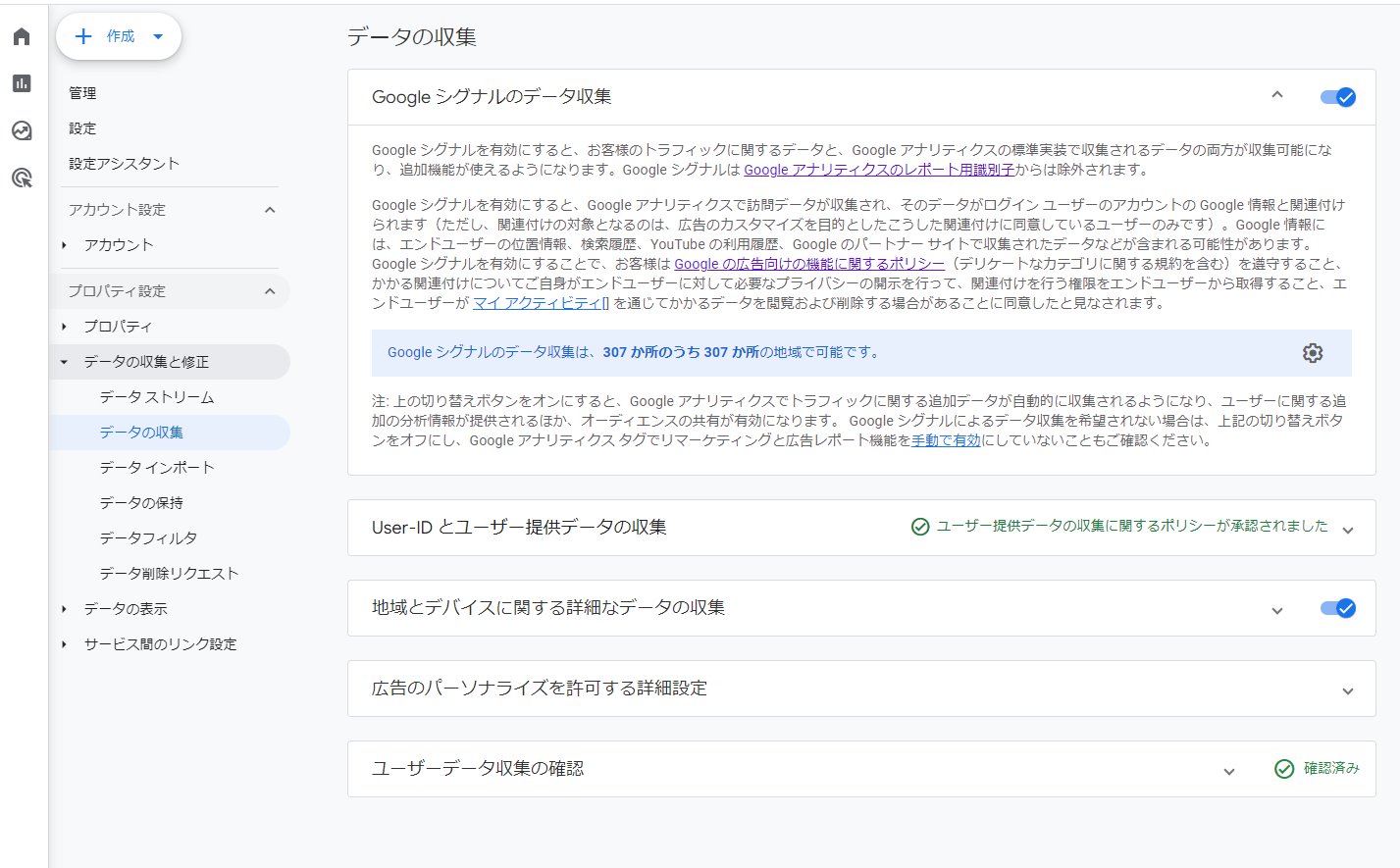Open the Explore icon in left rail
This screenshot has height=868, width=1400.
(x=22, y=130)
